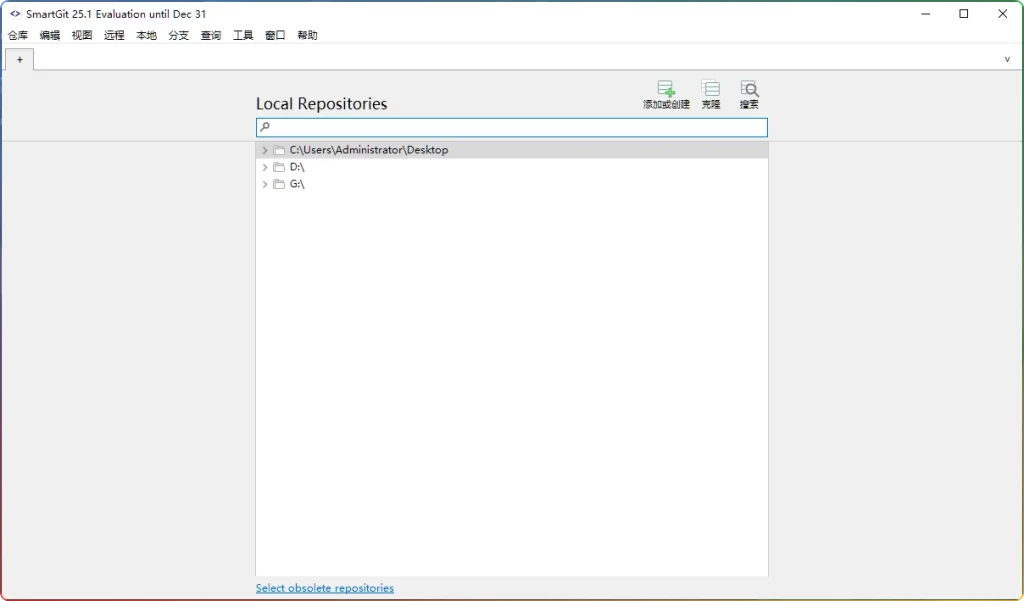Viewport: 1024px width, 601px height.
Task: Expand the G:\ tree entry
Action: [x=264, y=183]
